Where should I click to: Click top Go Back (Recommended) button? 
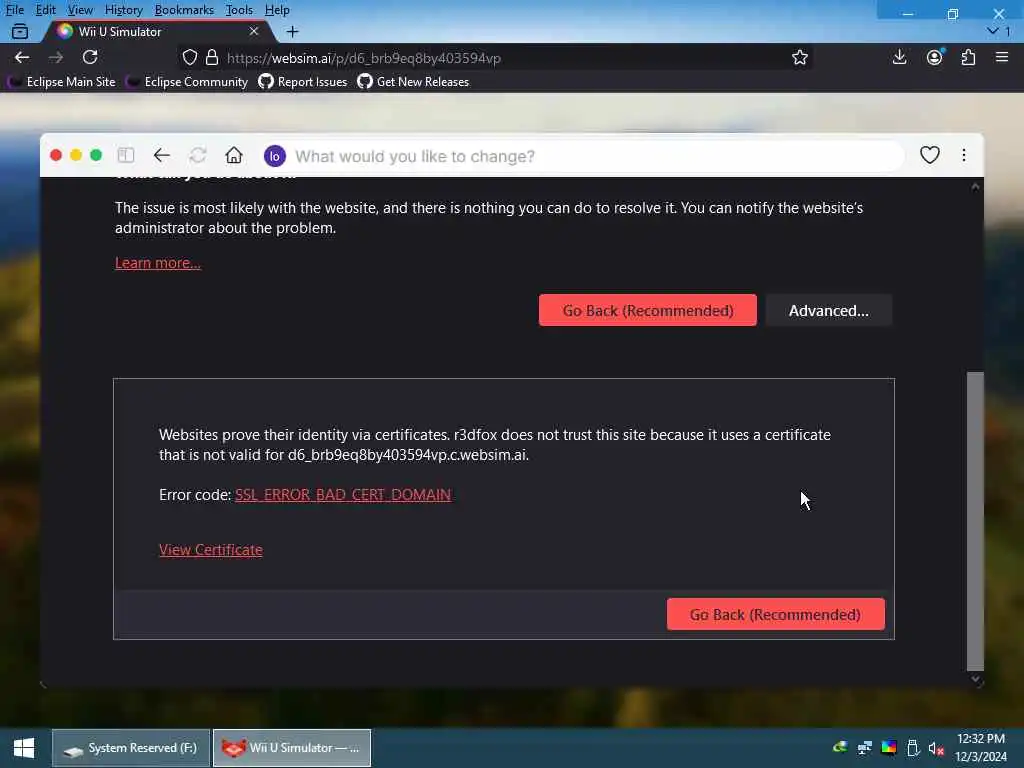(648, 310)
